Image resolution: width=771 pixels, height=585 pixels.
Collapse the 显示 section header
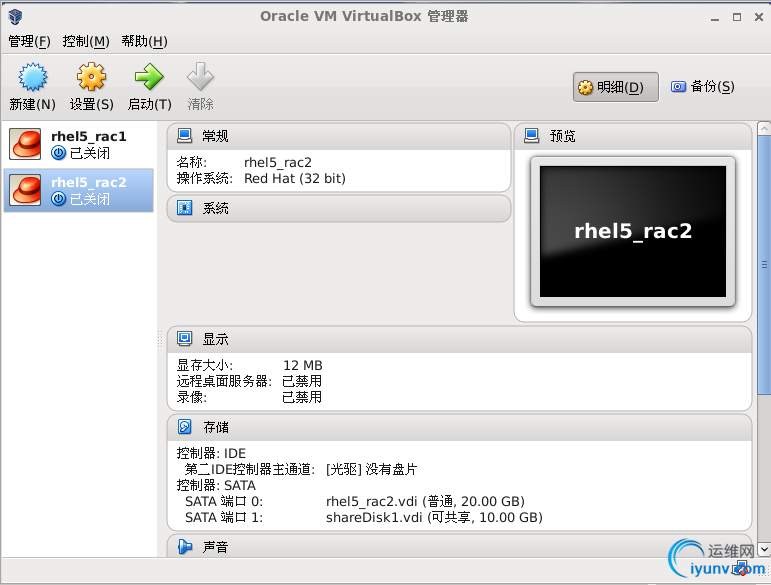[x=459, y=339]
